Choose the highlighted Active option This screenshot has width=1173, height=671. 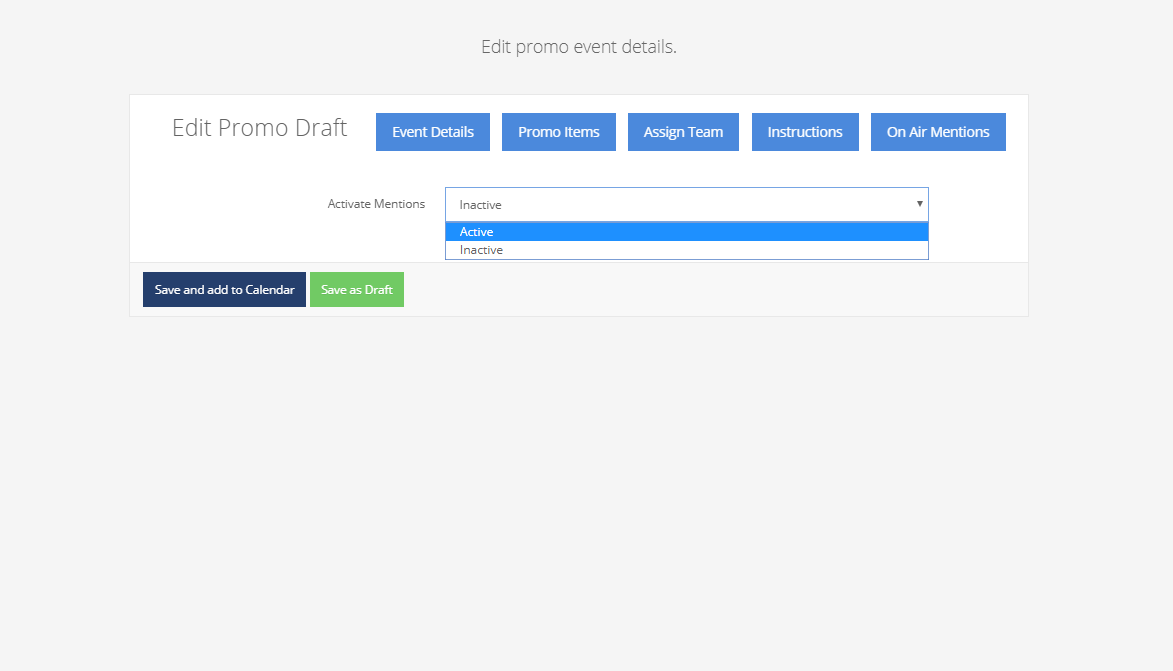(x=476, y=232)
